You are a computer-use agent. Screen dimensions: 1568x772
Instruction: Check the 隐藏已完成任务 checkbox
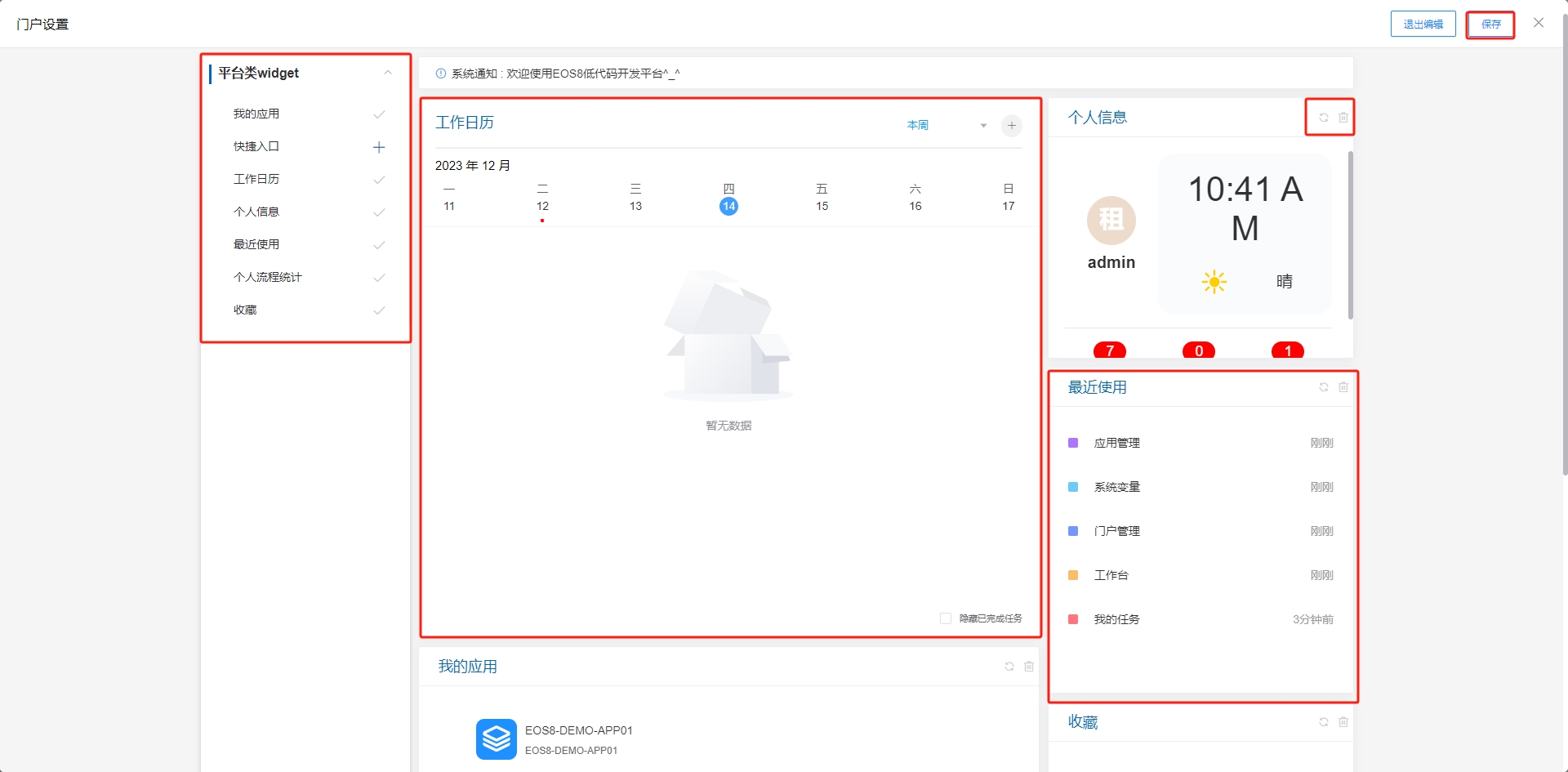tap(945, 618)
